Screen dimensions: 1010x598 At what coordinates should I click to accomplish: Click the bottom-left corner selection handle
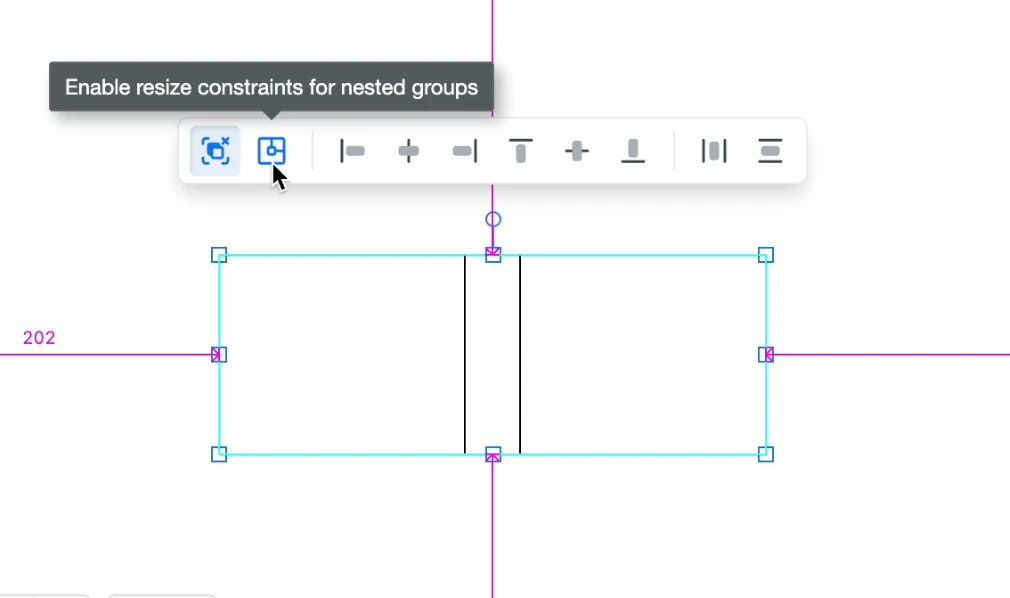coord(219,454)
